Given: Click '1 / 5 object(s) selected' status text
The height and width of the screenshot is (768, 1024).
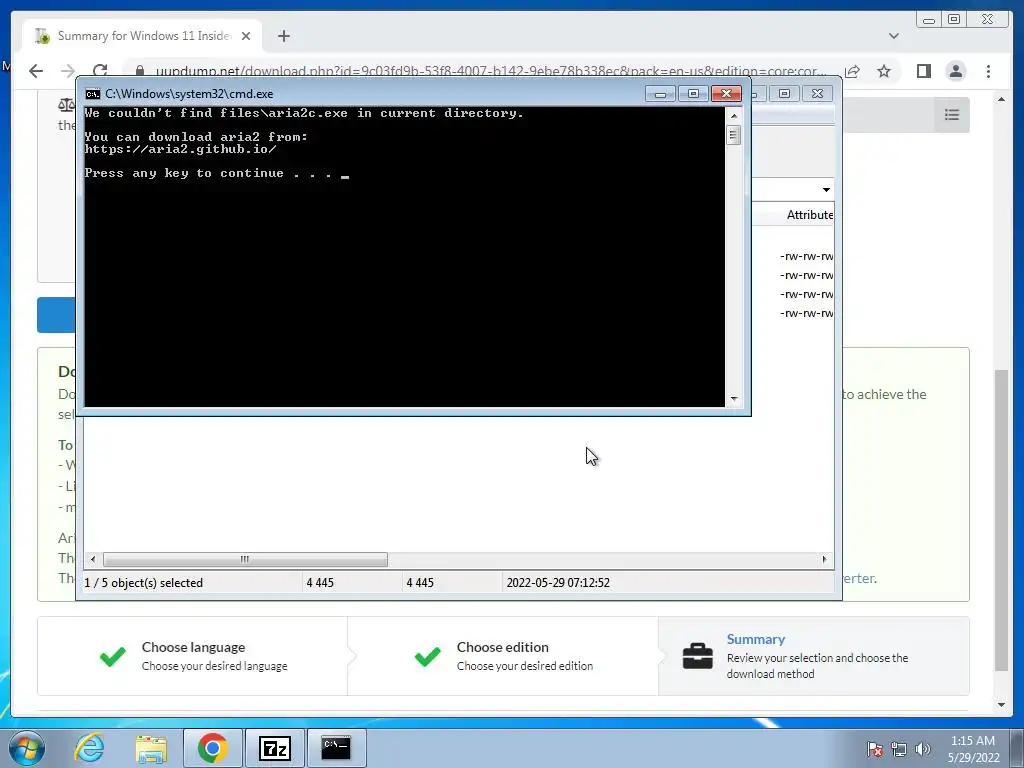Looking at the screenshot, I should click(x=144, y=583).
